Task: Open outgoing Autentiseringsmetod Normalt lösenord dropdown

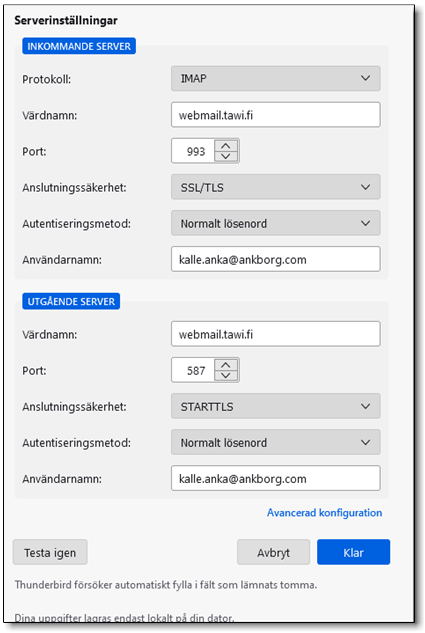Action: pyautogui.click(x=276, y=442)
